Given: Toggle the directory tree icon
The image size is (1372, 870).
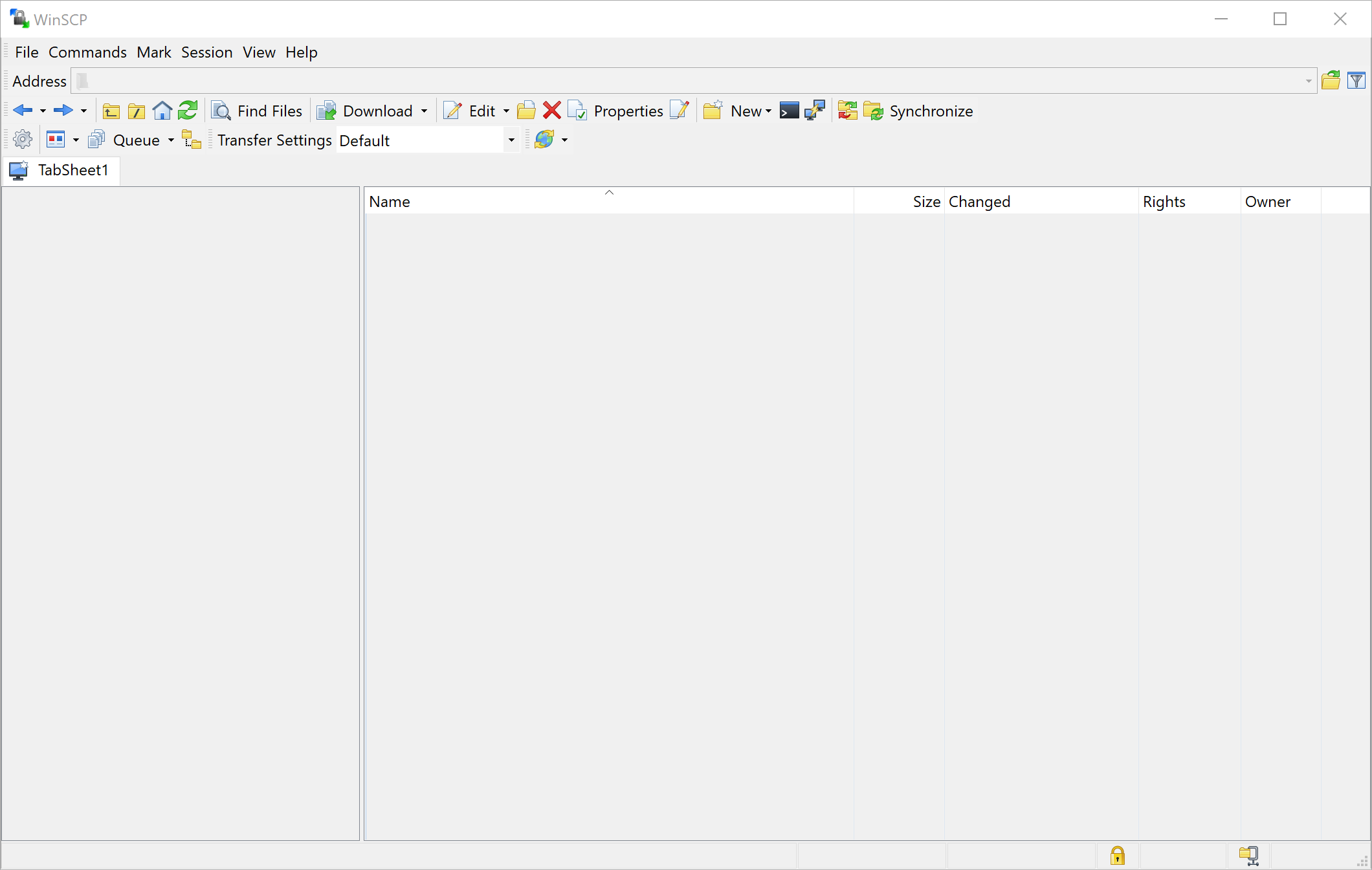Looking at the screenshot, I should [192, 140].
